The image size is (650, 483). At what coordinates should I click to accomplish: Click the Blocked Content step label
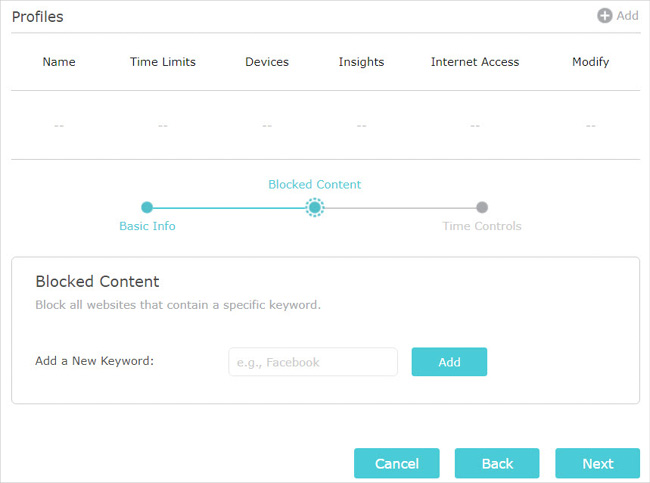315,184
